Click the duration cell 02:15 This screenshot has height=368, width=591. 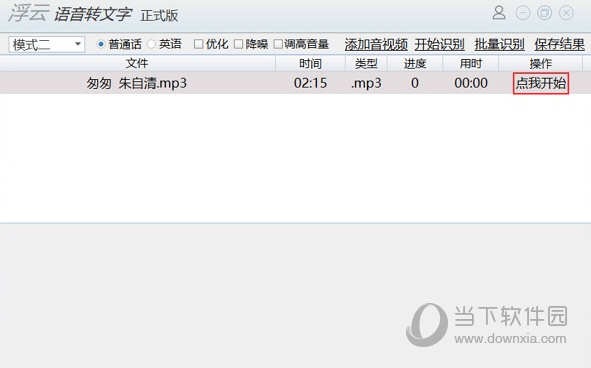click(311, 83)
